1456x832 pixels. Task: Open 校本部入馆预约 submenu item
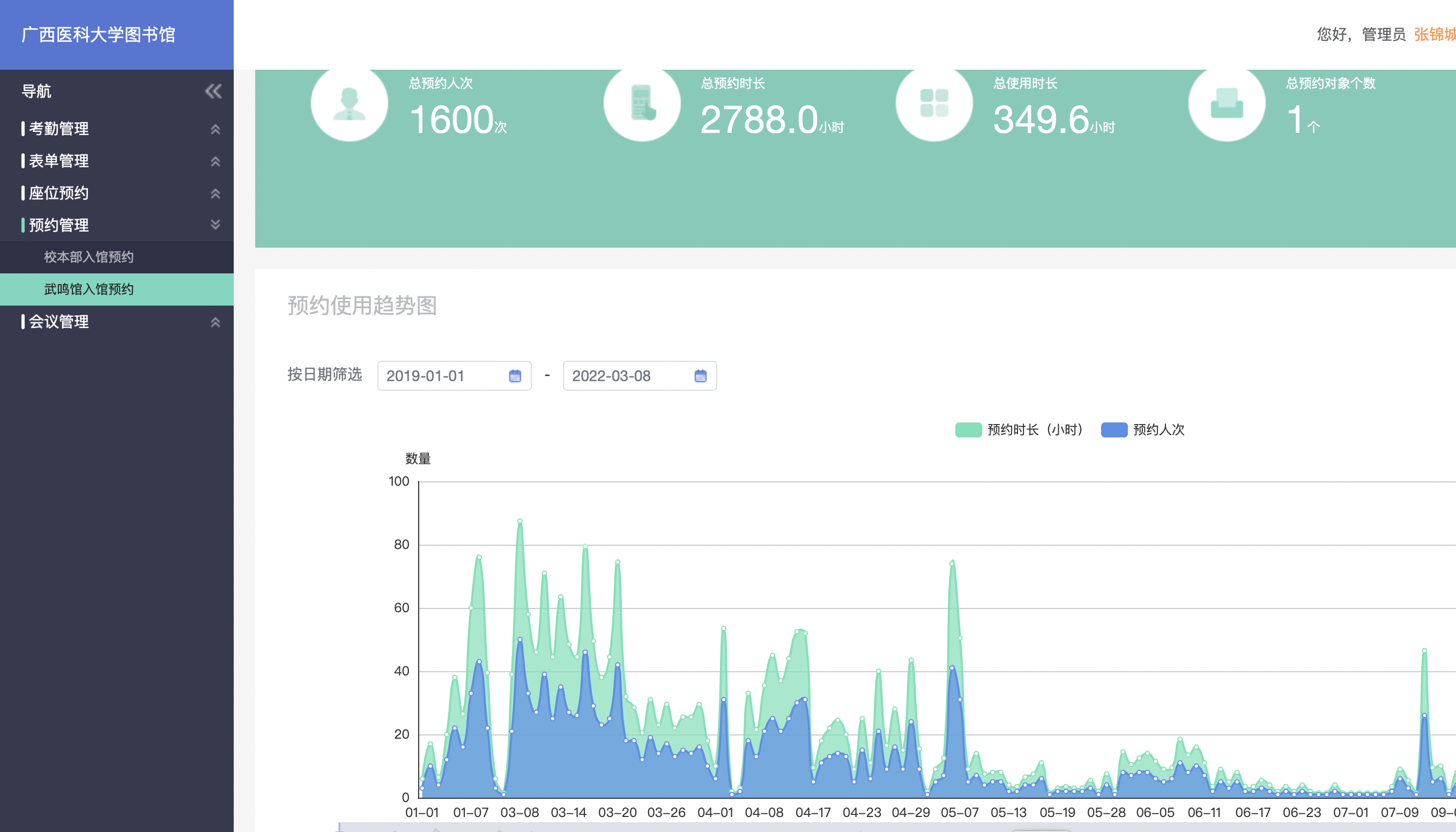coord(88,257)
